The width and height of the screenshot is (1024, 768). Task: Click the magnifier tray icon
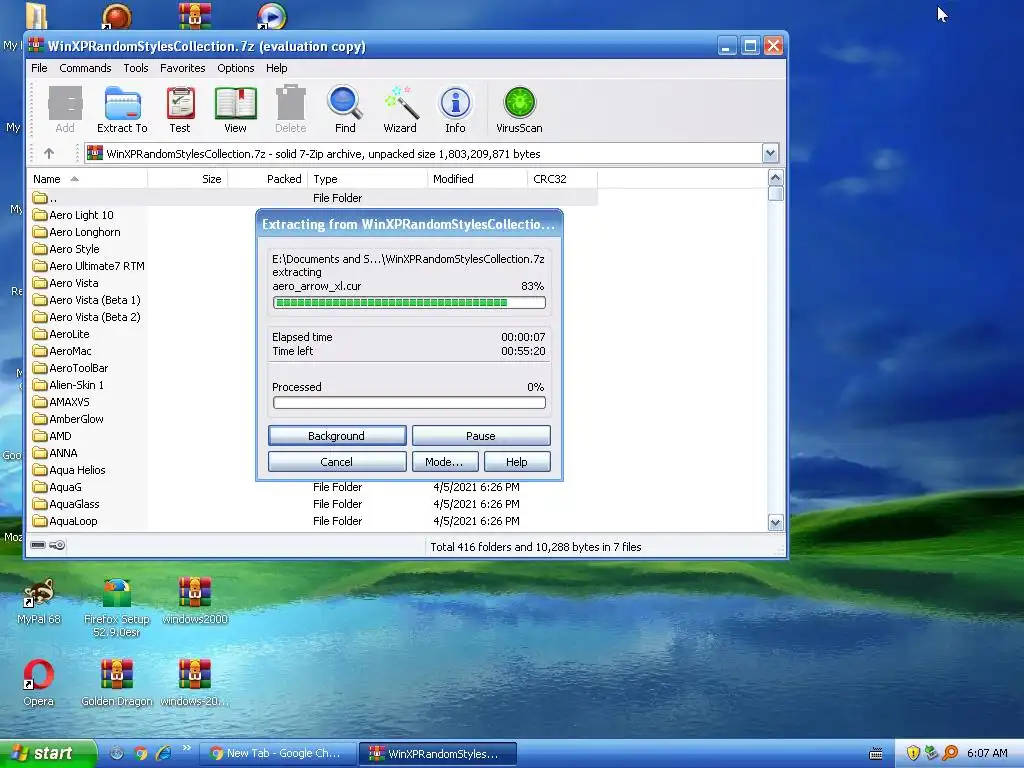tap(950, 753)
